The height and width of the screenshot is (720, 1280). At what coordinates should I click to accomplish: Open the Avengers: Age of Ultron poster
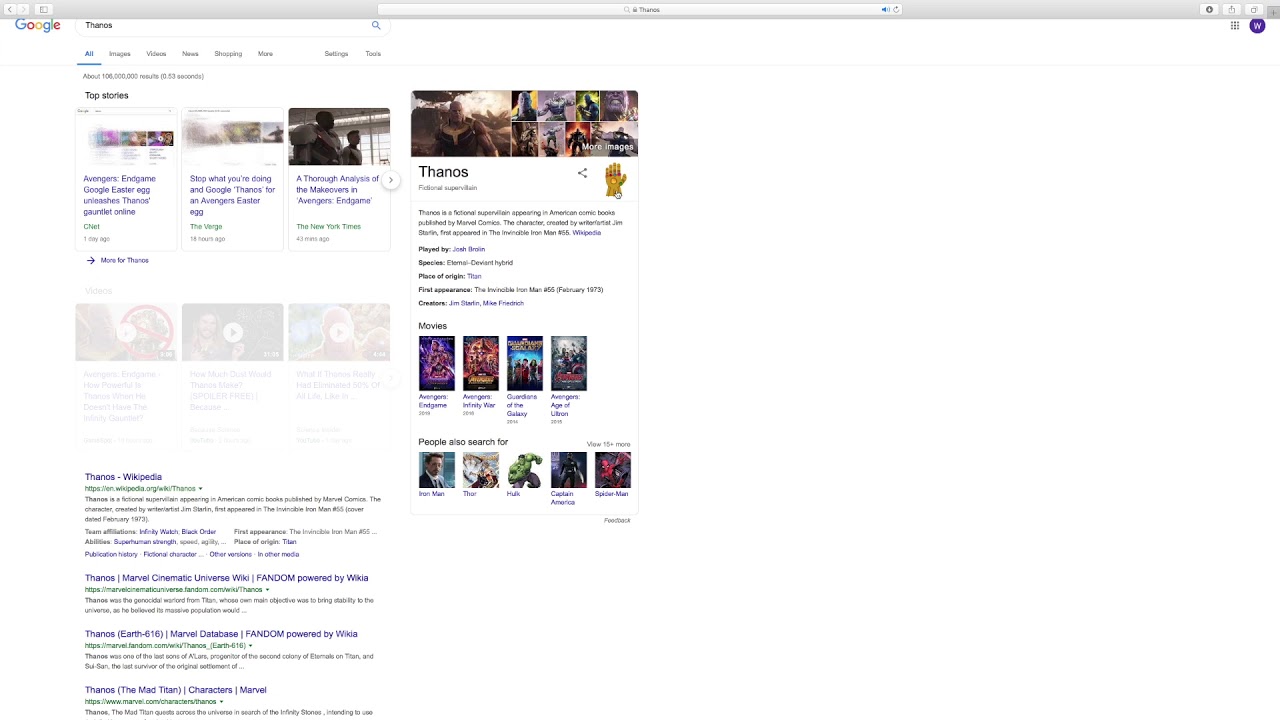point(569,363)
